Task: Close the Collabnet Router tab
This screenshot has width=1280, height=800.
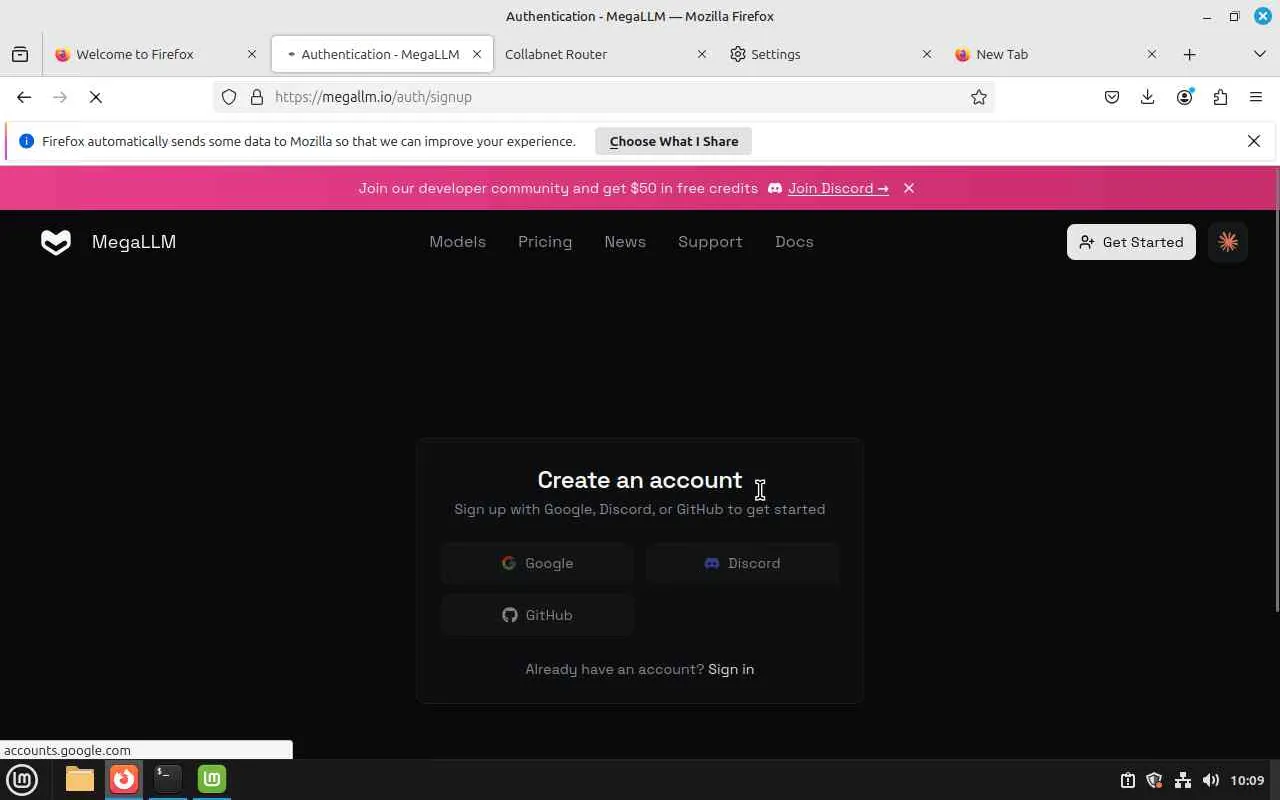Action: click(702, 54)
